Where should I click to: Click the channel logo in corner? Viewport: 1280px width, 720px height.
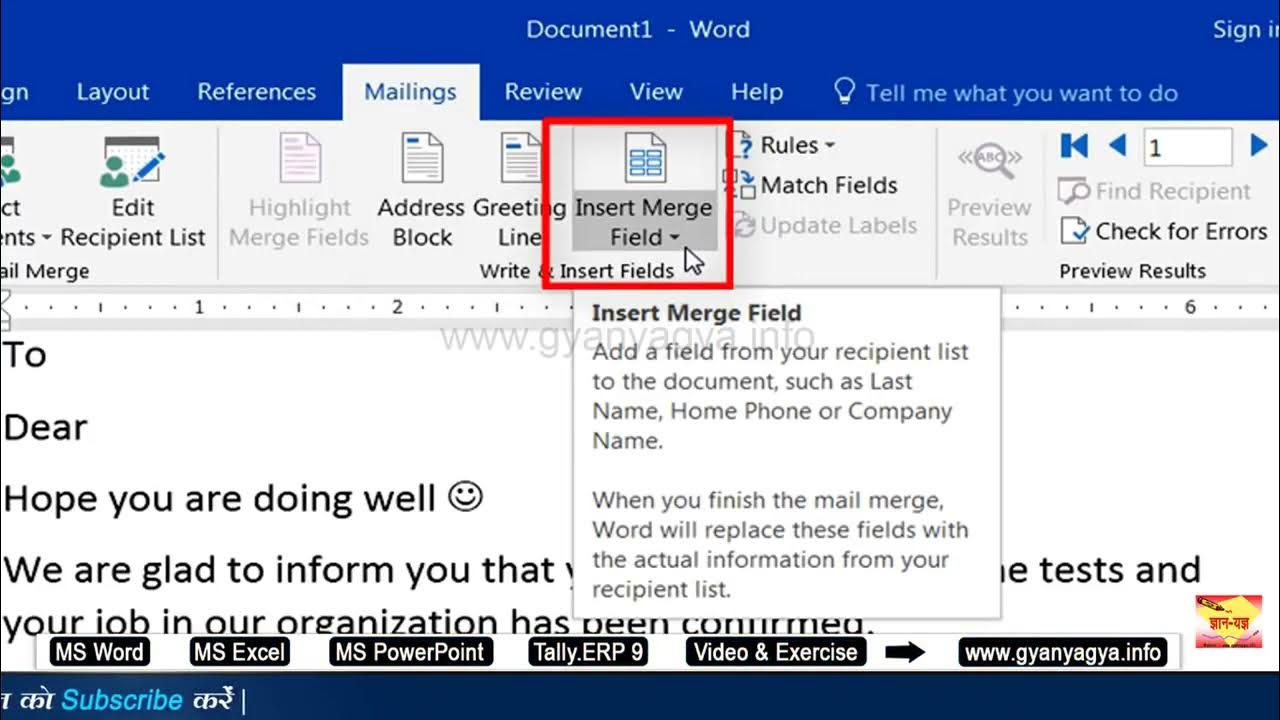coord(1228,621)
